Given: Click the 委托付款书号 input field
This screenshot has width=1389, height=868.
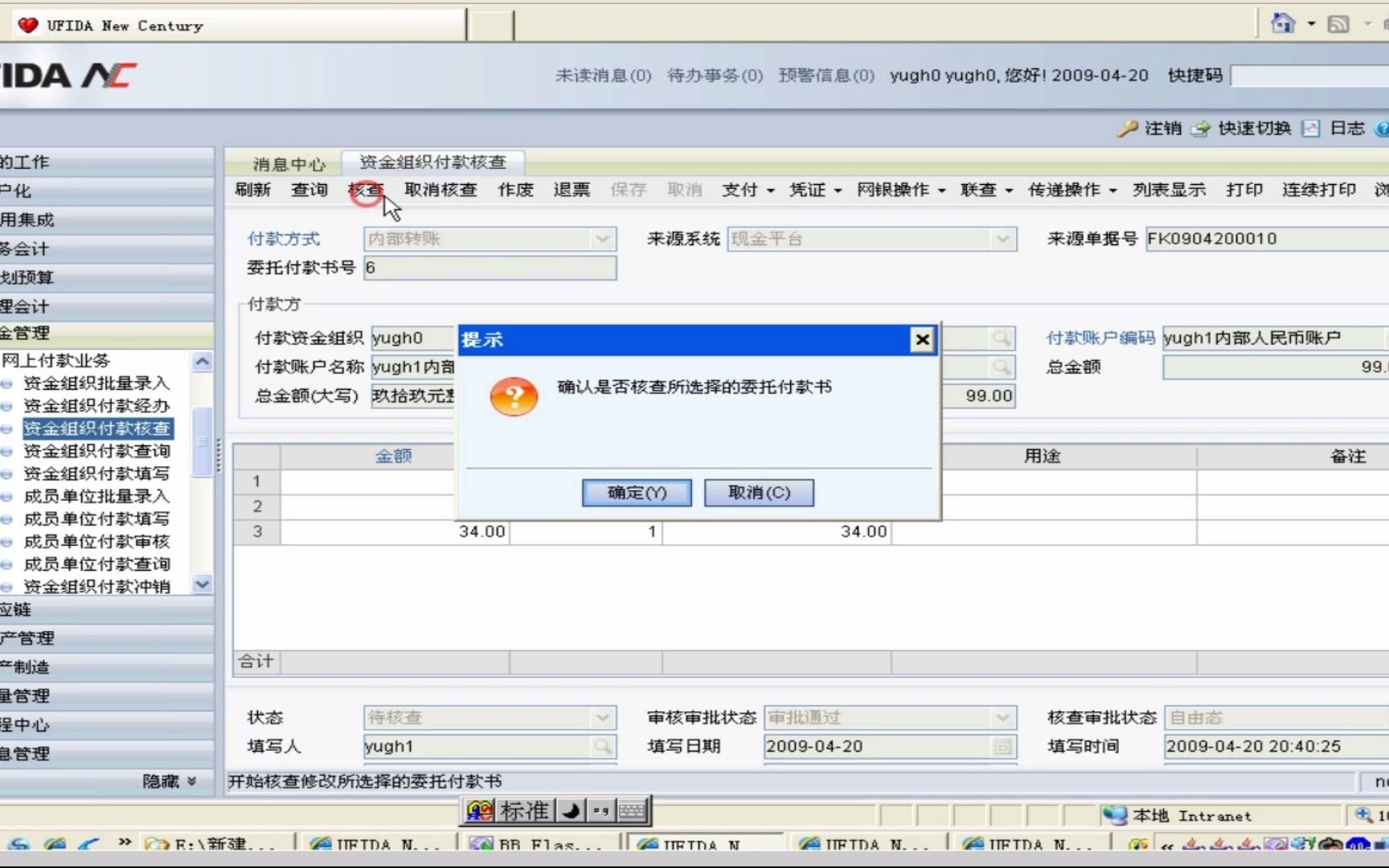Looking at the screenshot, I should 490,268.
